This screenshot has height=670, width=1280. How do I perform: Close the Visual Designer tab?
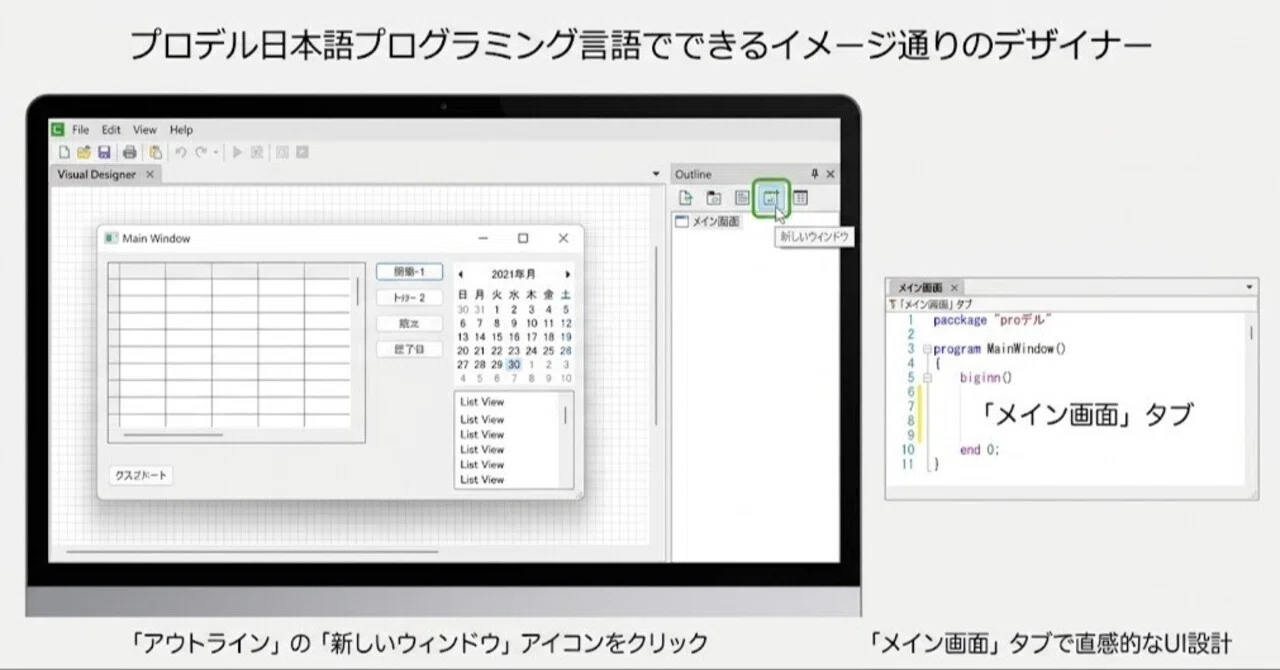coord(150,174)
